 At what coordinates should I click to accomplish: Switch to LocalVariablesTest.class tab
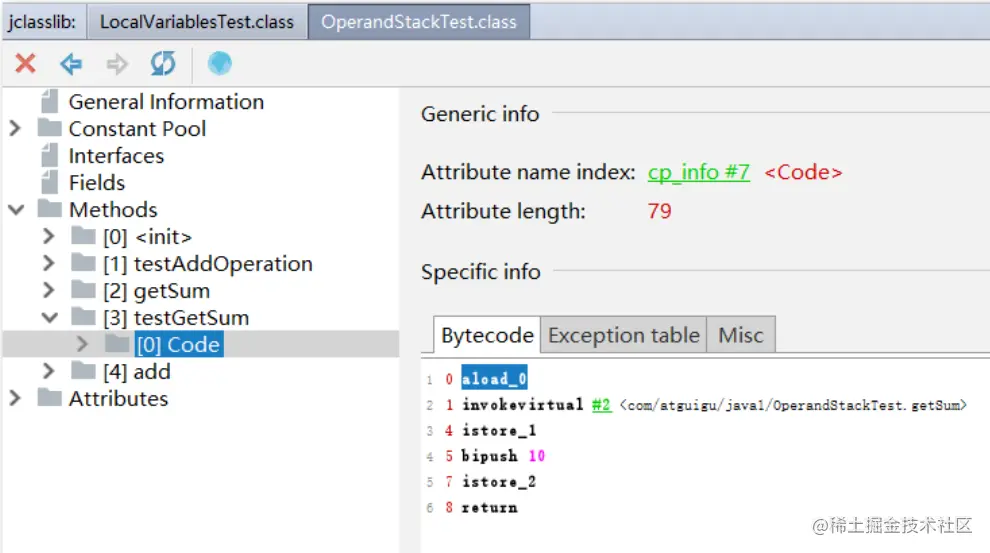coord(197,21)
